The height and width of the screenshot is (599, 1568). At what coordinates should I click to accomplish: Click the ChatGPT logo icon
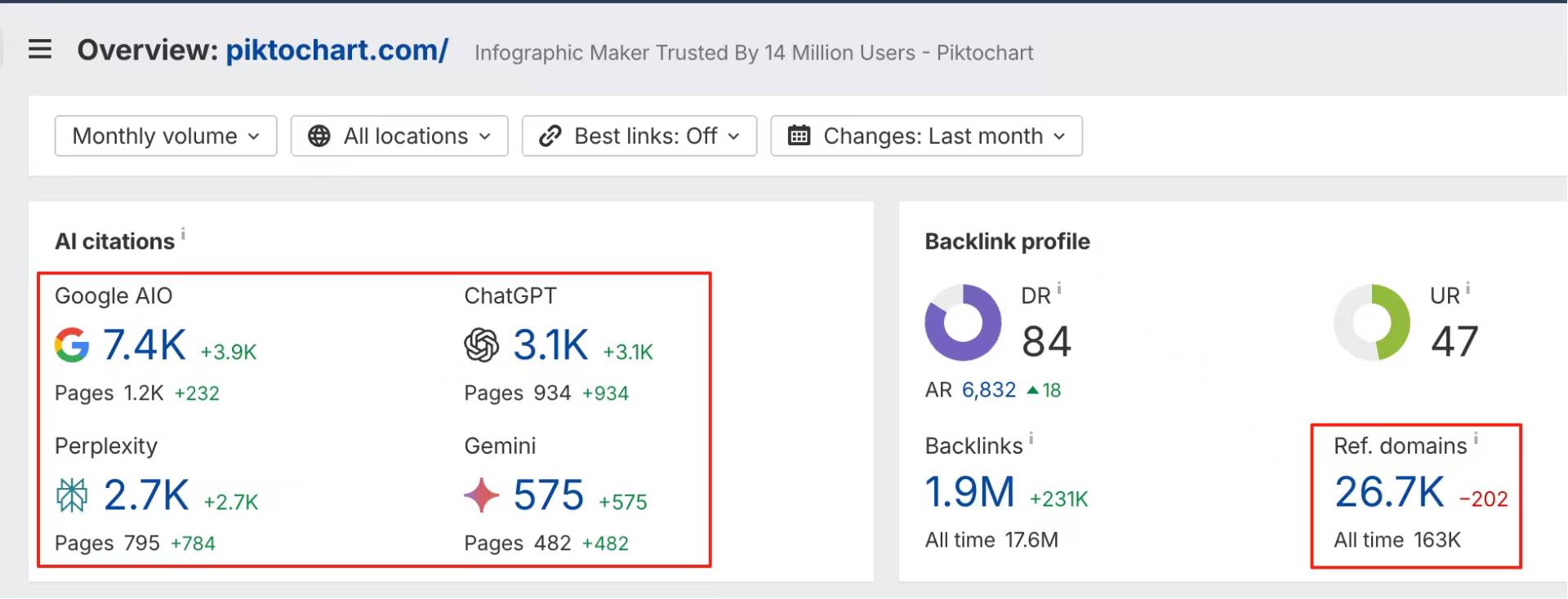point(482,345)
